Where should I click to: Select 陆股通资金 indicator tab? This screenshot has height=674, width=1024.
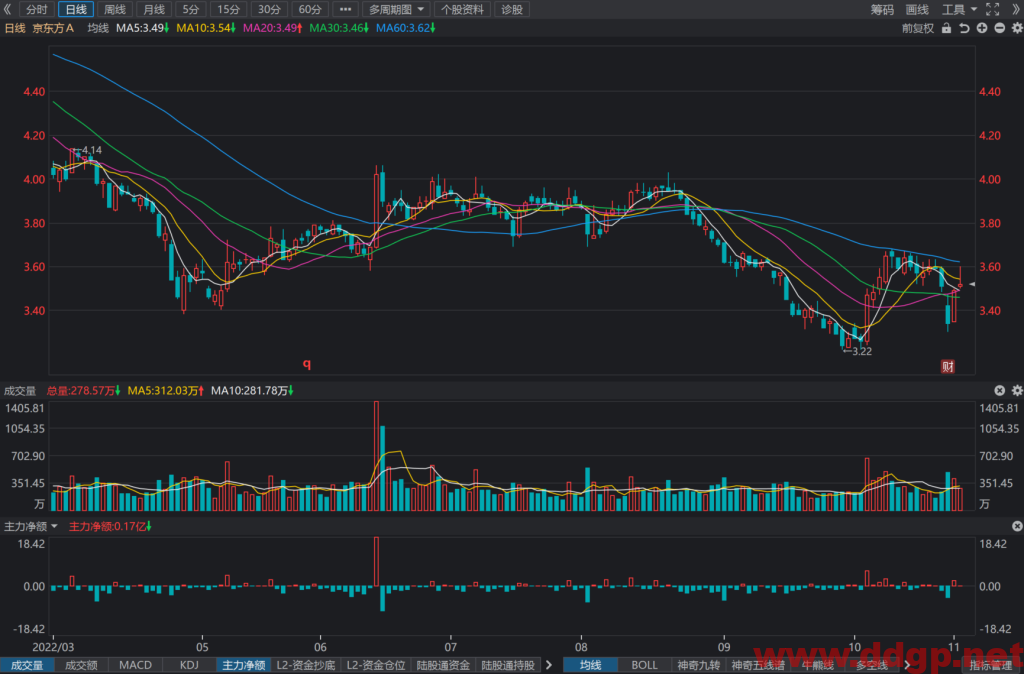pos(443,665)
